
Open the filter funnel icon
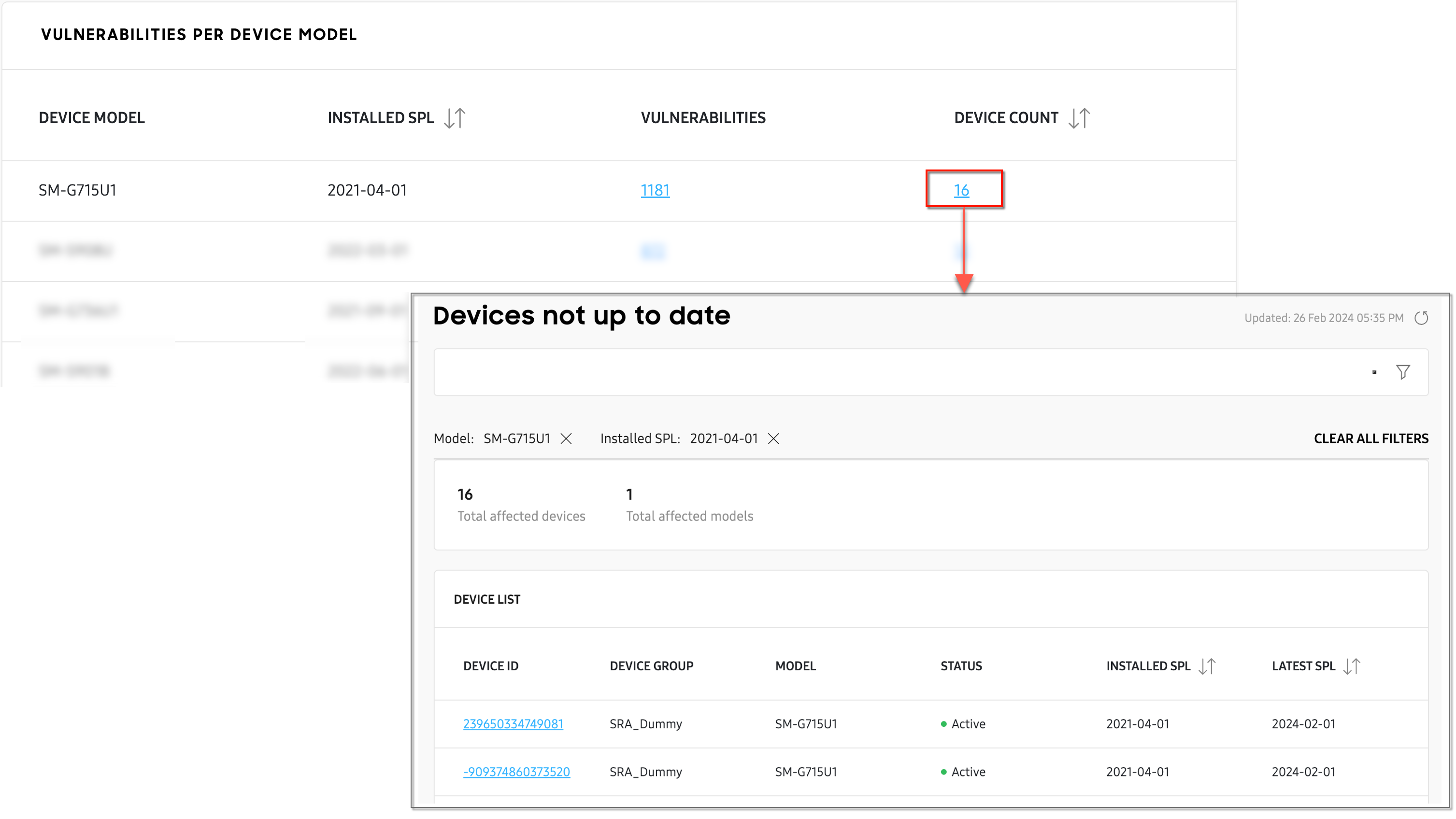click(1403, 372)
